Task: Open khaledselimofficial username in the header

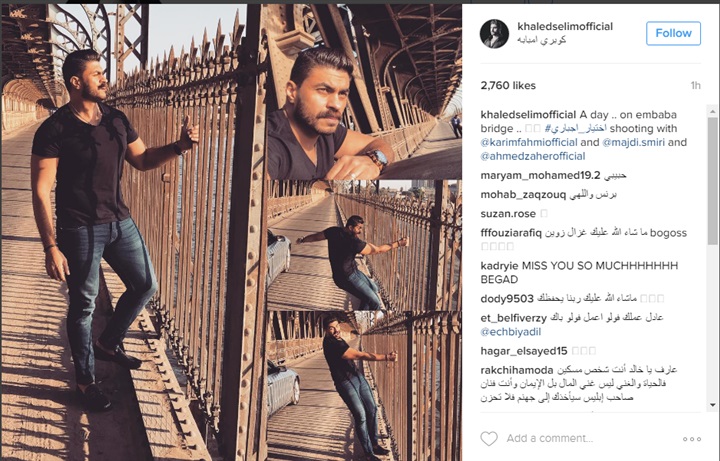Action: coord(565,27)
